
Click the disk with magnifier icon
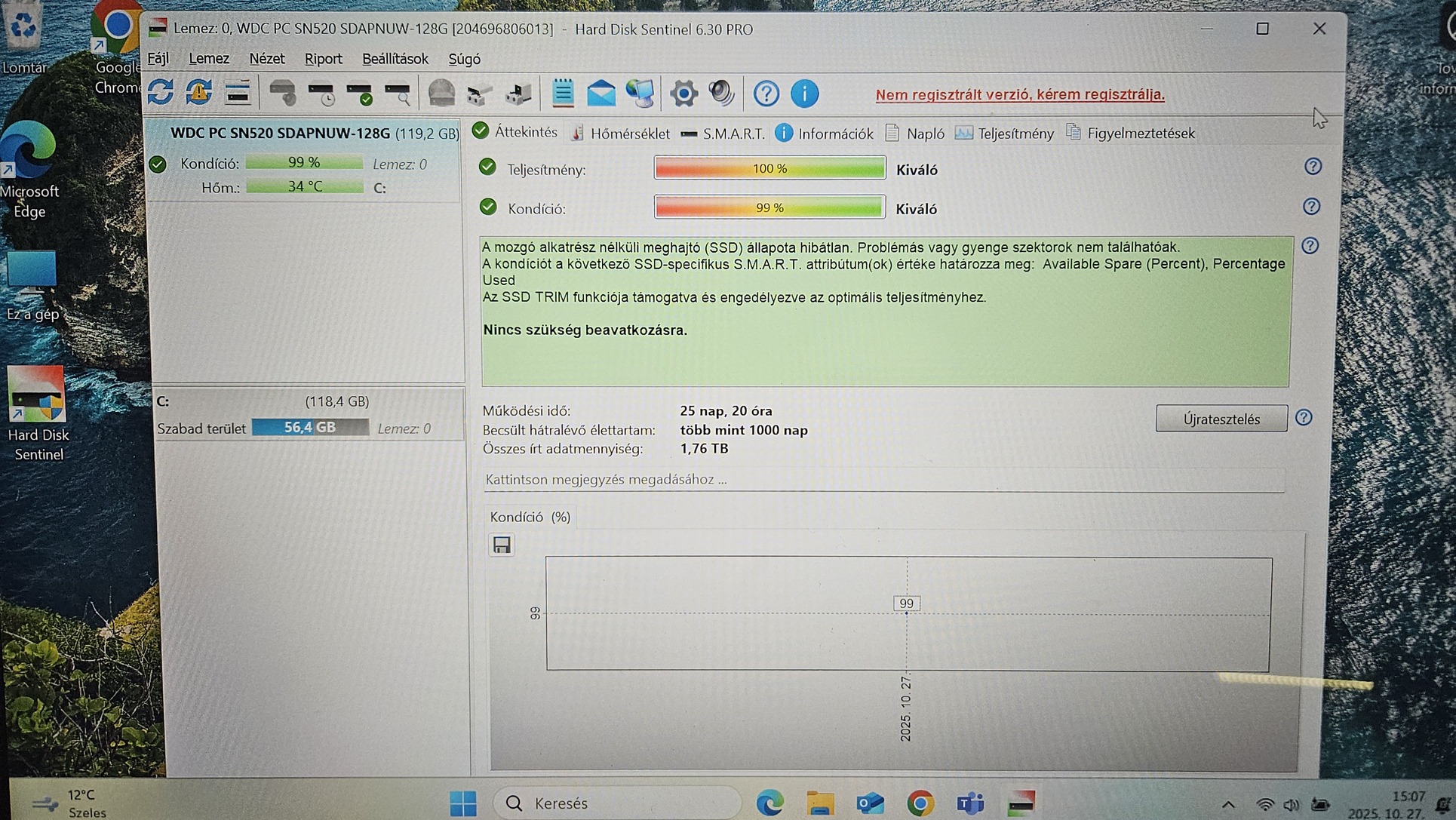[x=398, y=94]
